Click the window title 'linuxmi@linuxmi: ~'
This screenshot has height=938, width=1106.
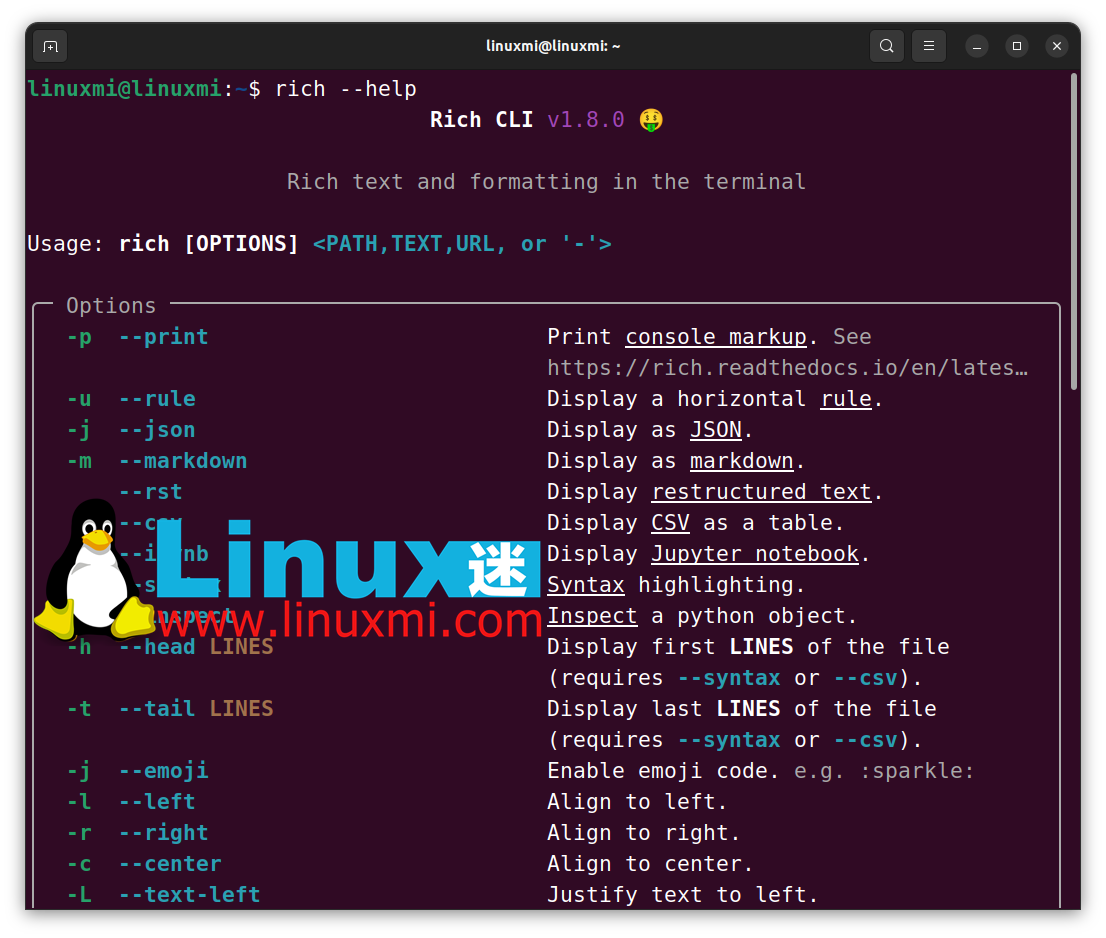pyautogui.click(x=553, y=47)
